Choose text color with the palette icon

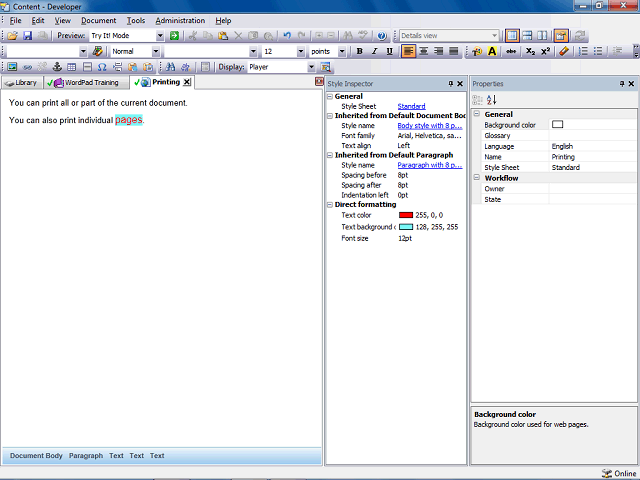(x=477, y=51)
